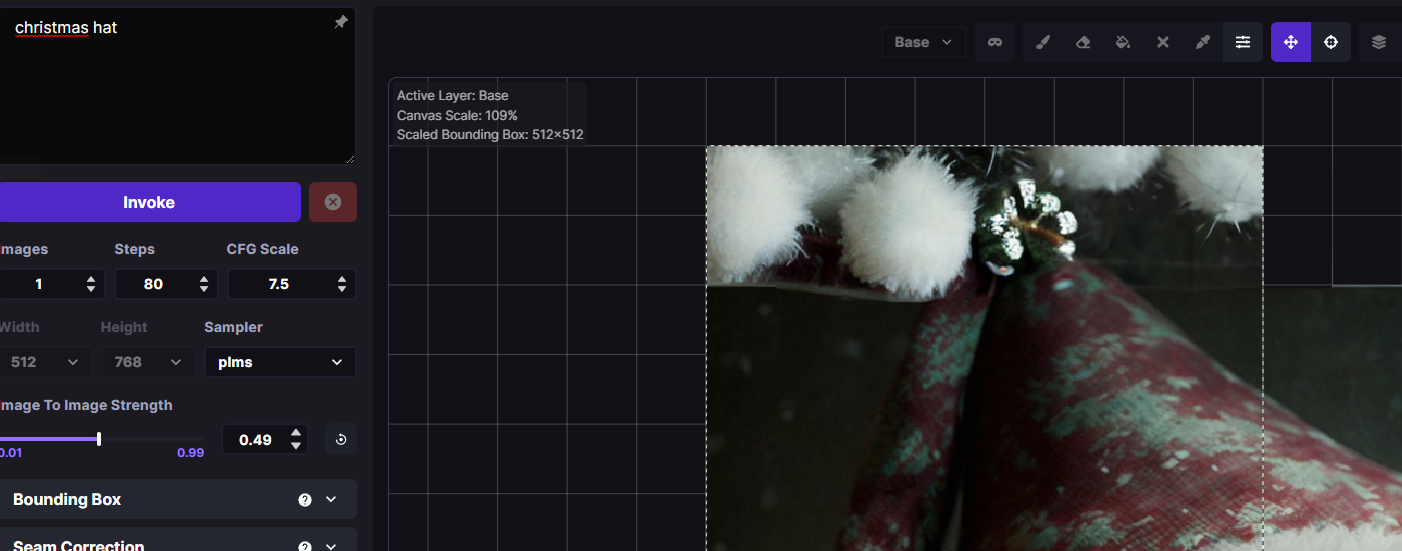Pin the prompt box

340,22
